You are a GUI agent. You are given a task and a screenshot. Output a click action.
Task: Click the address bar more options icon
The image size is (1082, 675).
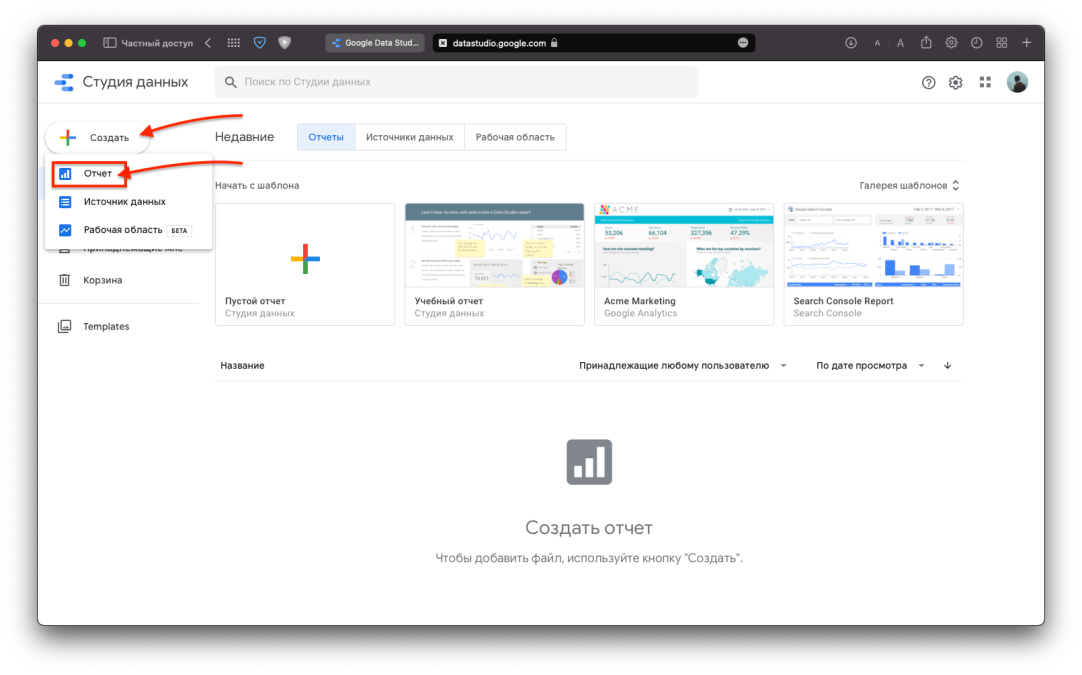point(742,43)
